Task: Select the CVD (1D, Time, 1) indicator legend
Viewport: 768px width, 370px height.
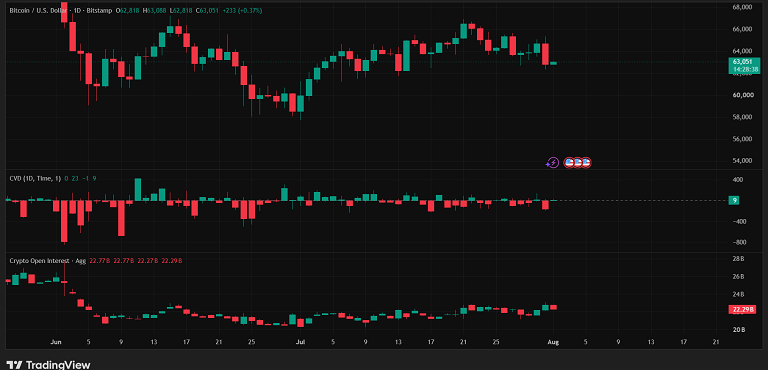Action: pyautogui.click(x=35, y=179)
